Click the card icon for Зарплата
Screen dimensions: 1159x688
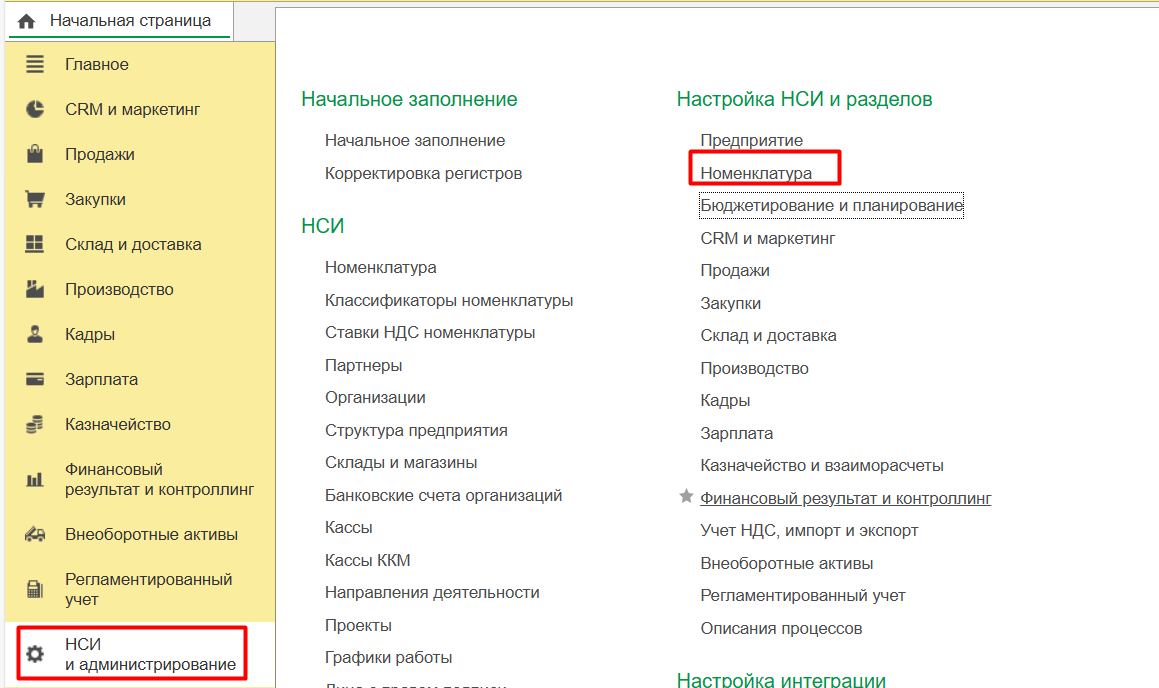pyautogui.click(x=35, y=380)
